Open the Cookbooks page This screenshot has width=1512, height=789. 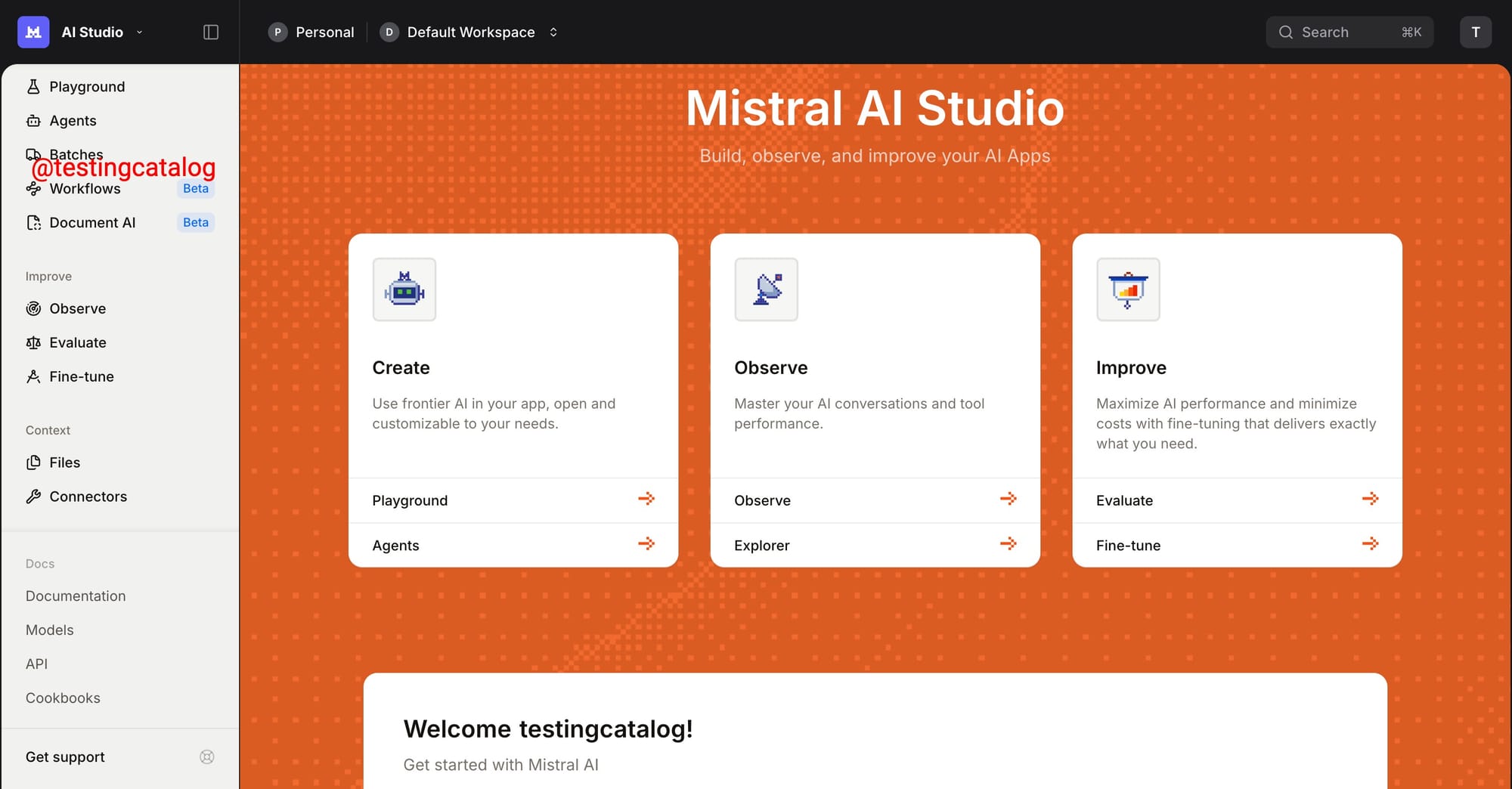point(63,698)
